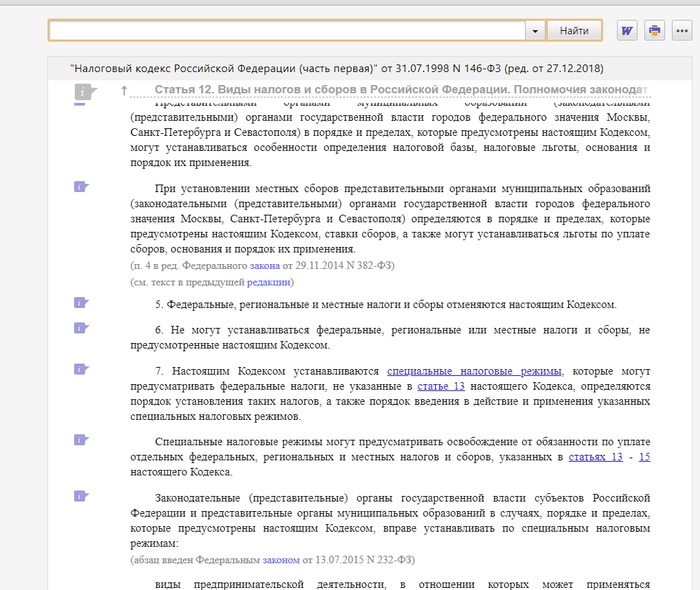Open the '15' article link
The height and width of the screenshot is (590, 700).
[645, 457]
